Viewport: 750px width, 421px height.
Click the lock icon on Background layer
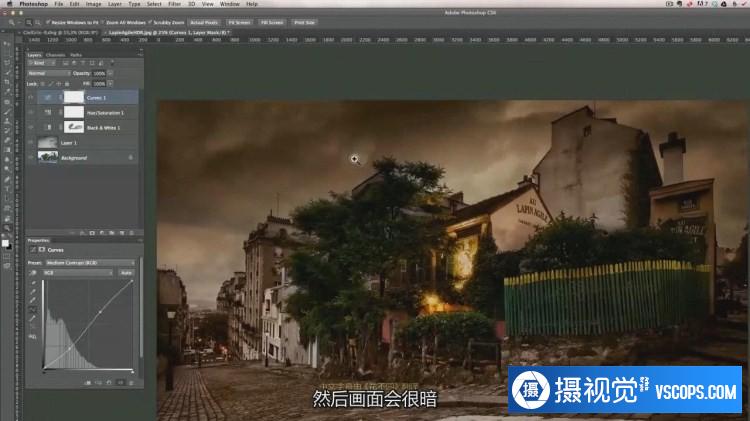pos(131,157)
